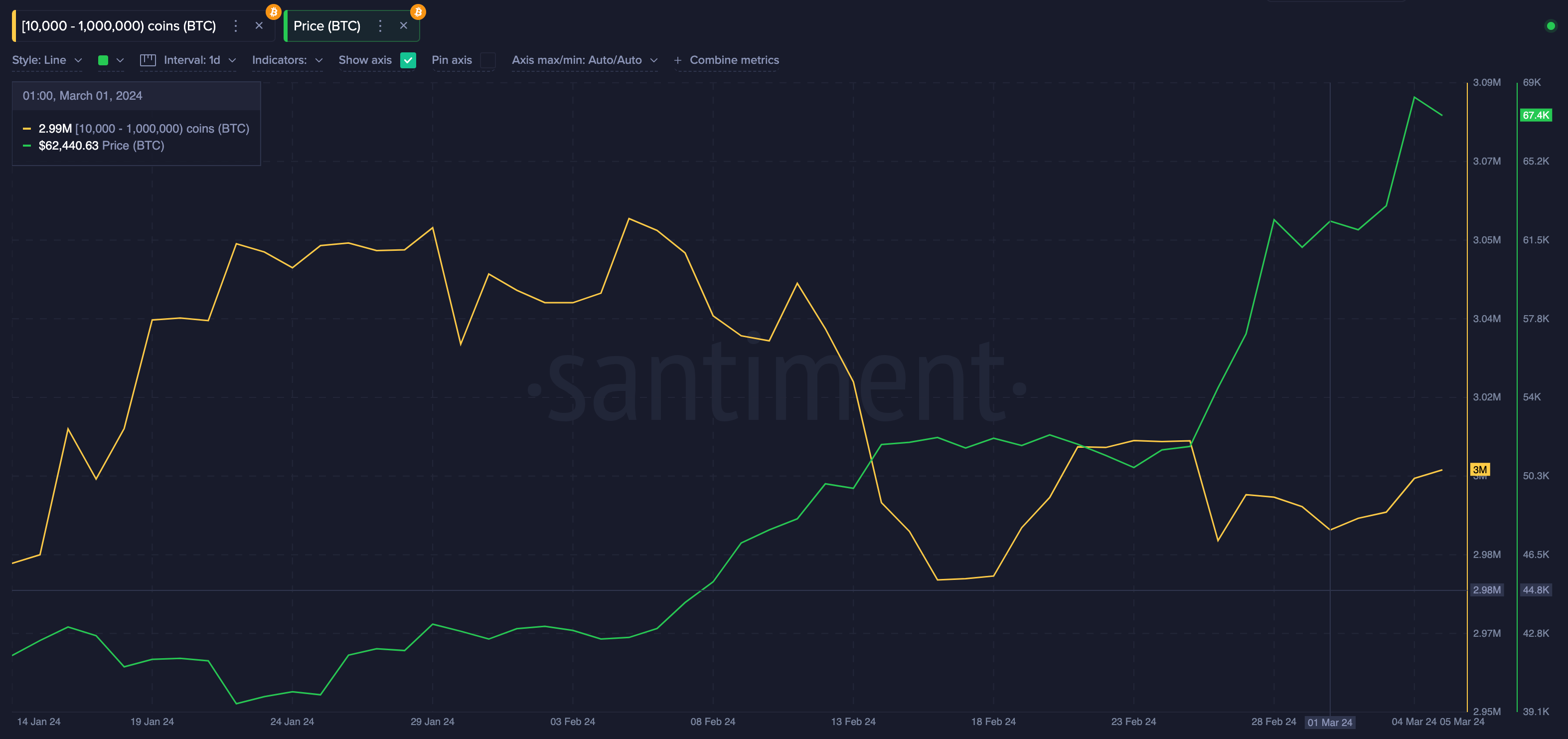The width and height of the screenshot is (1568, 739).
Task: Click the Bitcoin badge on the coins metric
Action: (273, 10)
